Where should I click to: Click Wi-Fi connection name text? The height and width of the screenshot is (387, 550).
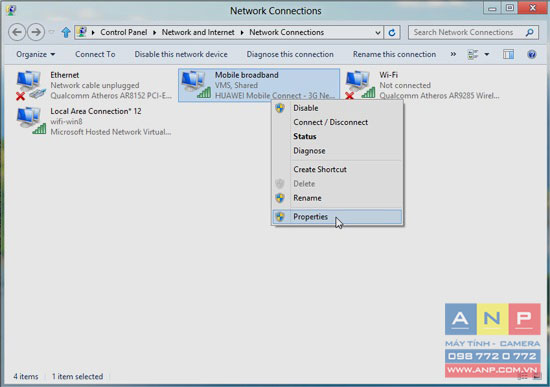click(388, 75)
